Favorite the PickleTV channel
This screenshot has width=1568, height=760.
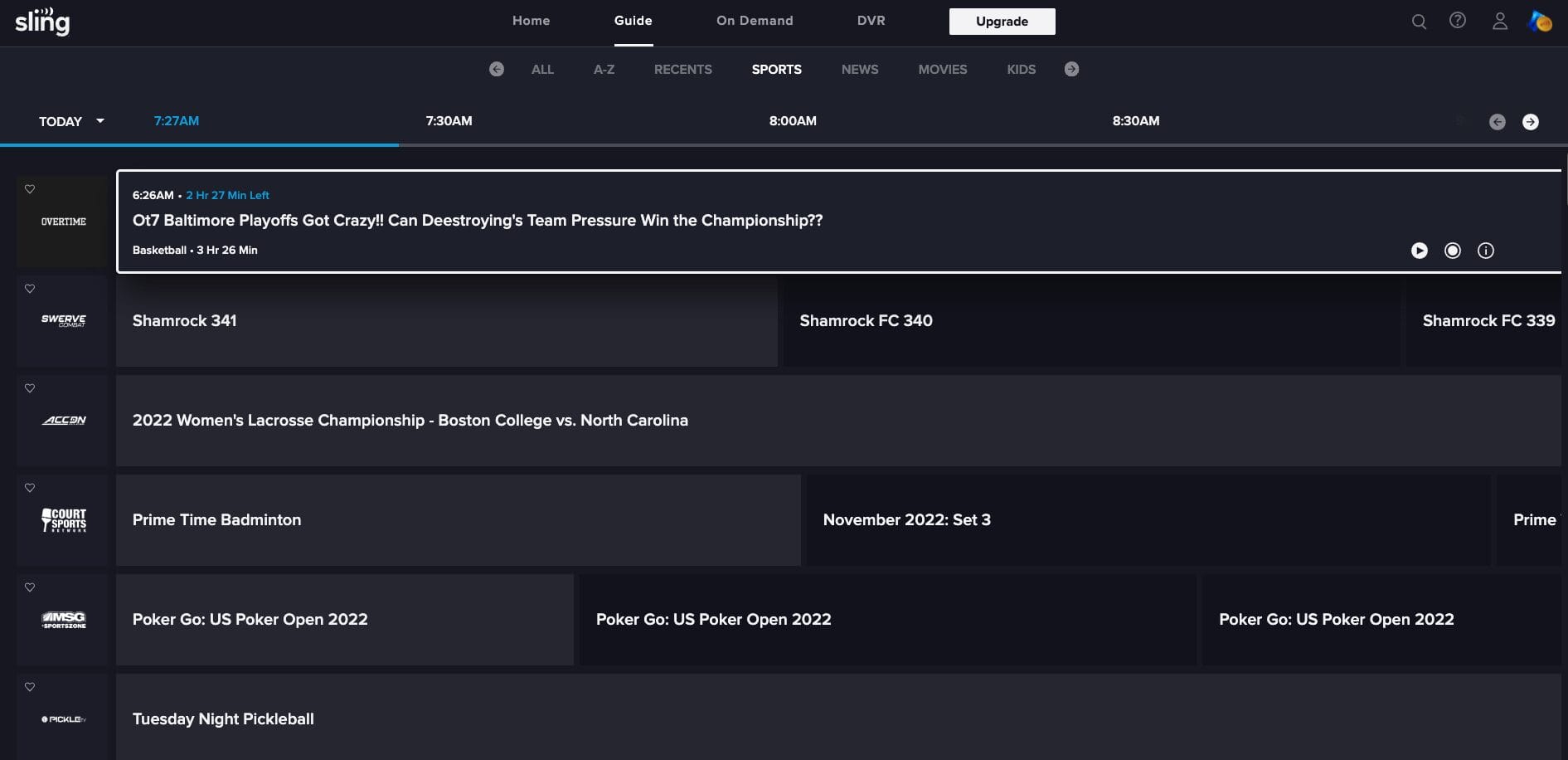30,687
